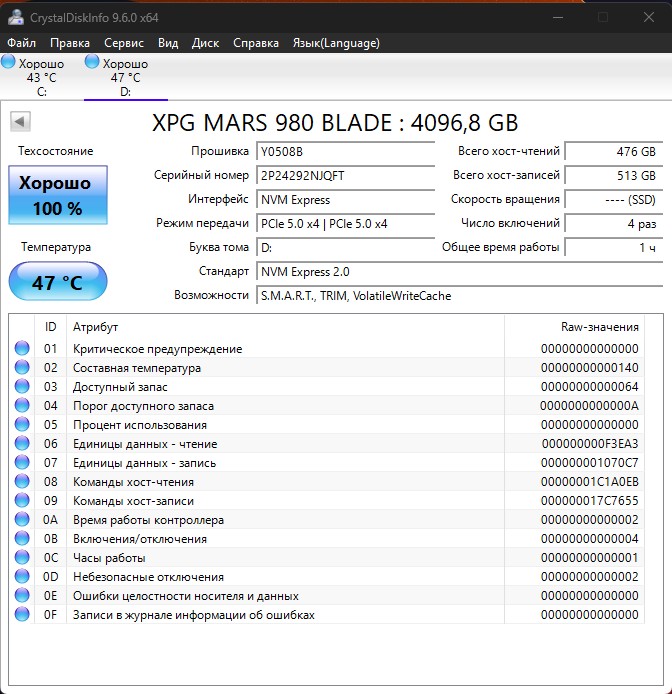Open the Диск menu
The image size is (672, 694).
click(x=205, y=43)
